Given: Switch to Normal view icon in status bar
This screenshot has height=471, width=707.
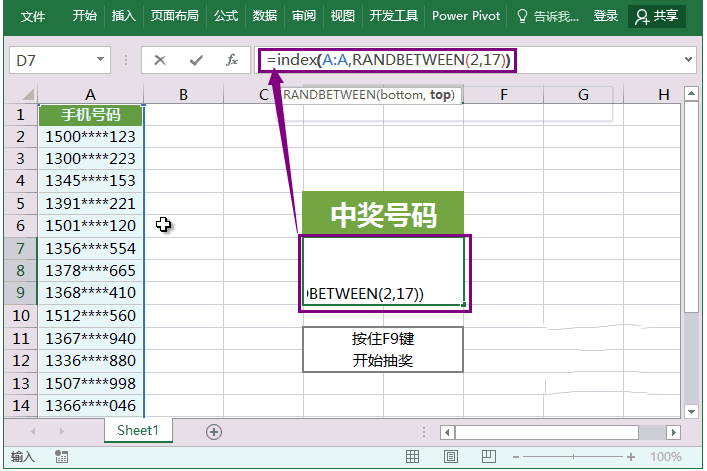Looking at the screenshot, I should tap(412, 457).
